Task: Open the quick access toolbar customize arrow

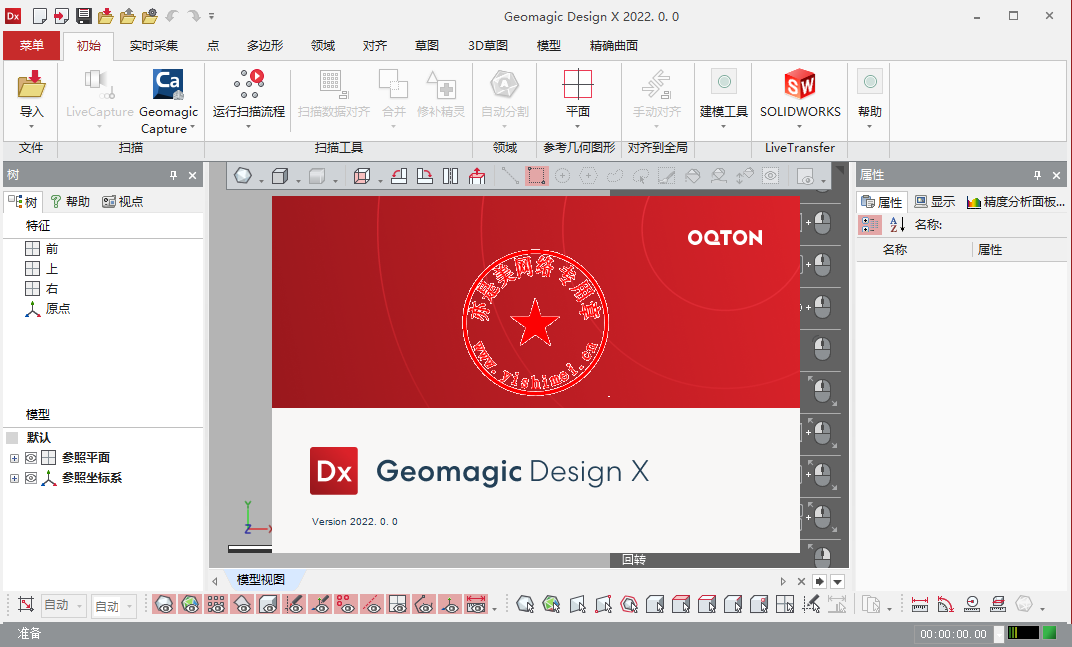Action: click(212, 16)
